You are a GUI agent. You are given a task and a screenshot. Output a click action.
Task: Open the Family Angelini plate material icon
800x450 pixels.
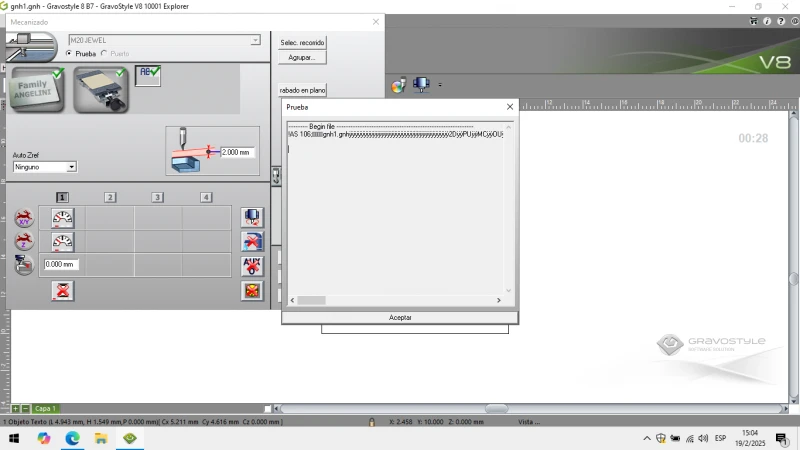[37, 90]
